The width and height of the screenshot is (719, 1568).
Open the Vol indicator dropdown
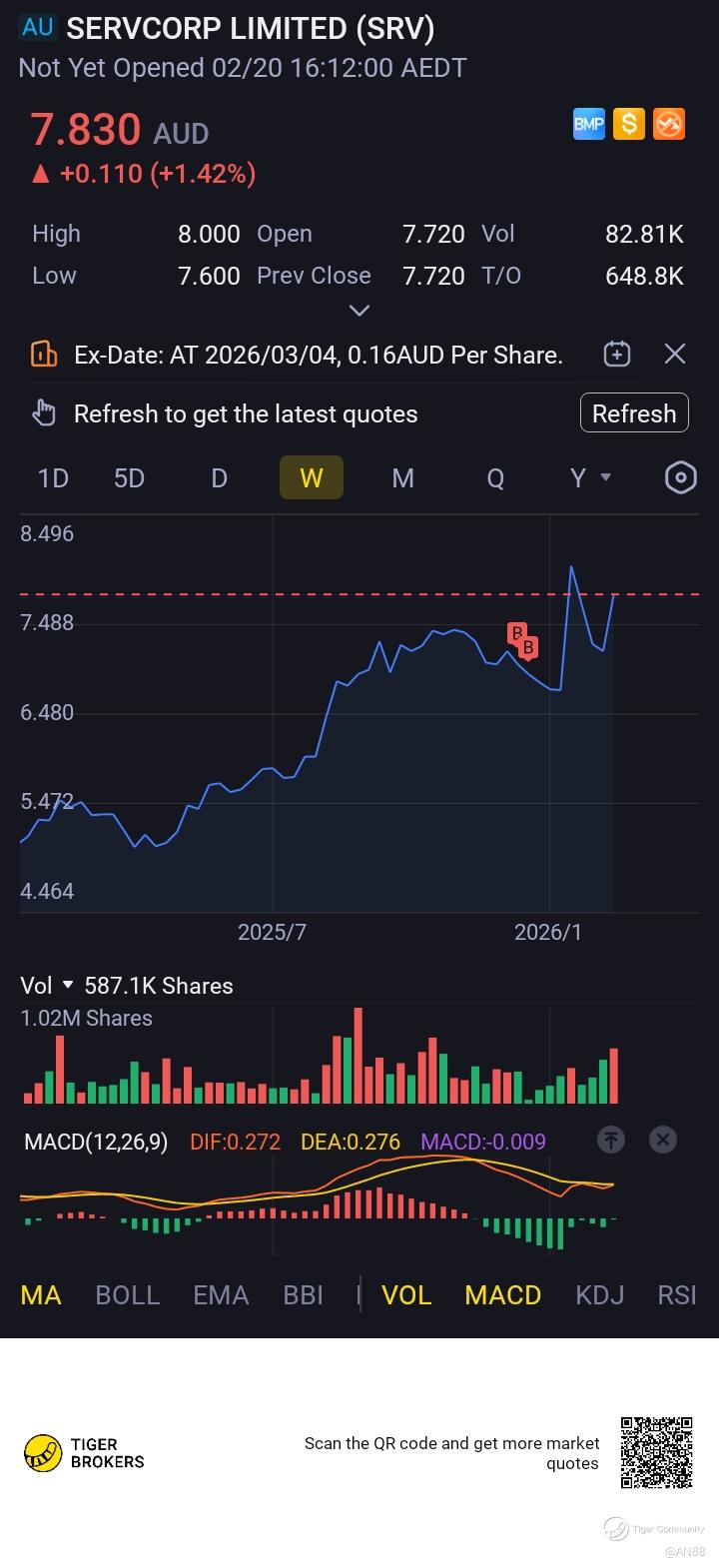tap(47, 986)
